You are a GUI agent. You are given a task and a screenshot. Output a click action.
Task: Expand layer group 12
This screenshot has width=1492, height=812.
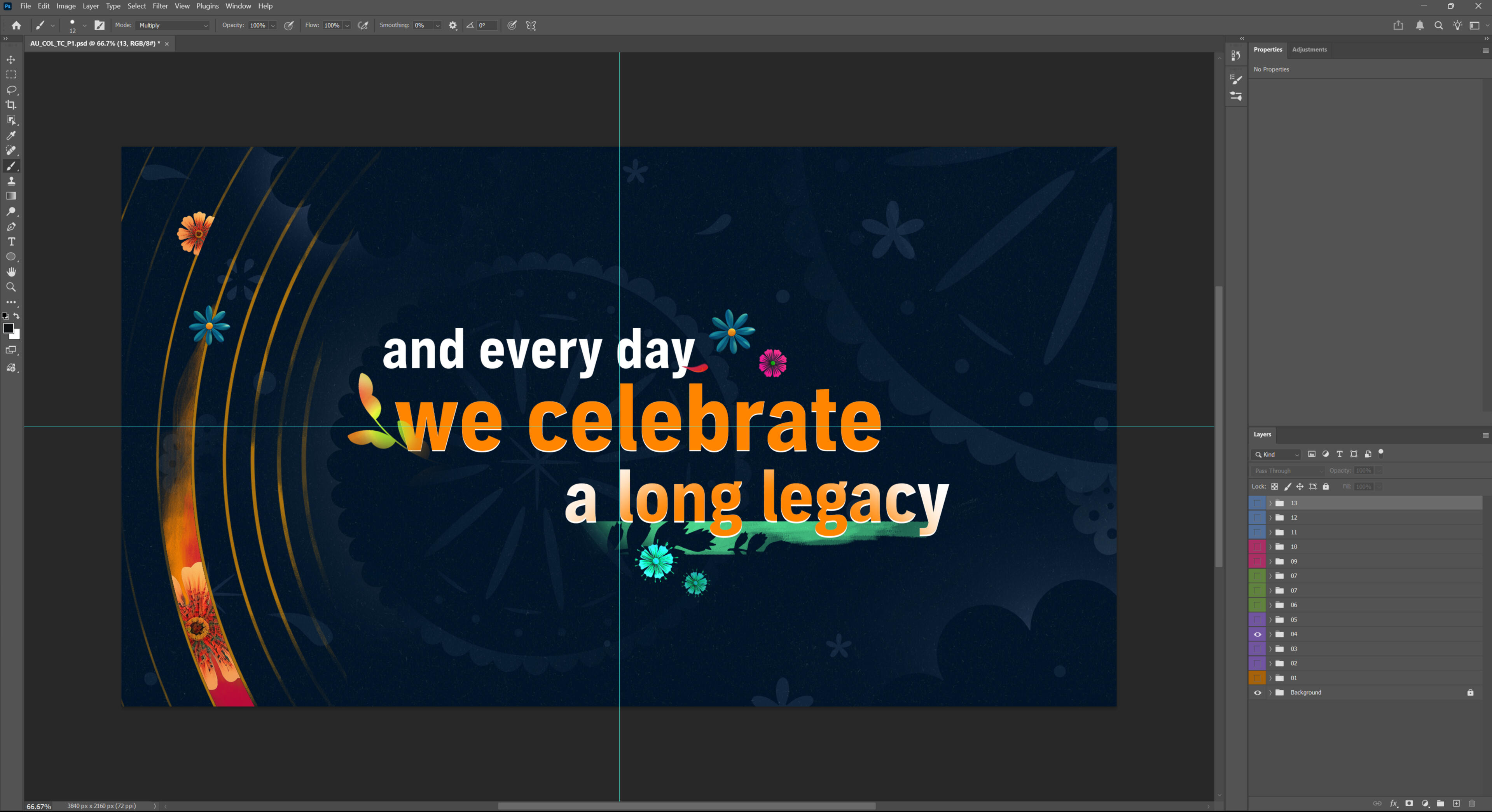click(1270, 518)
